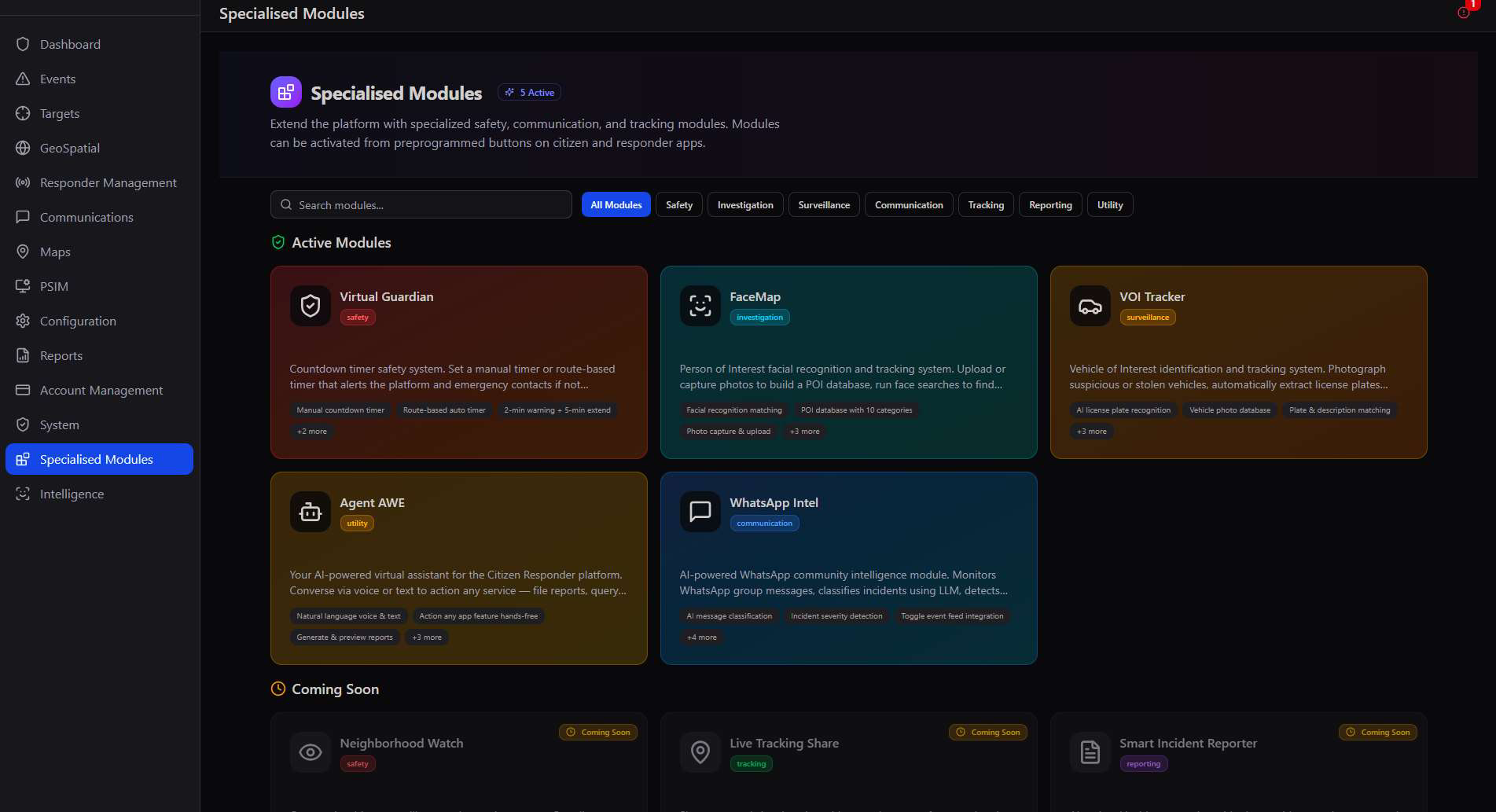Image resolution: width=1496 pixels, height=812 pixels.
Task: Click the red notification alert icon
Action: (x=1463, y=13)
